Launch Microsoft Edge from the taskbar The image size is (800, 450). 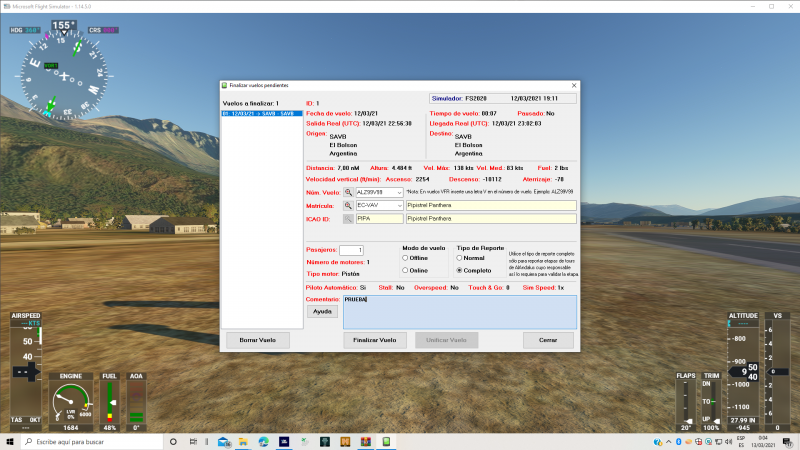pyautogui.click(x=263, y=442)
